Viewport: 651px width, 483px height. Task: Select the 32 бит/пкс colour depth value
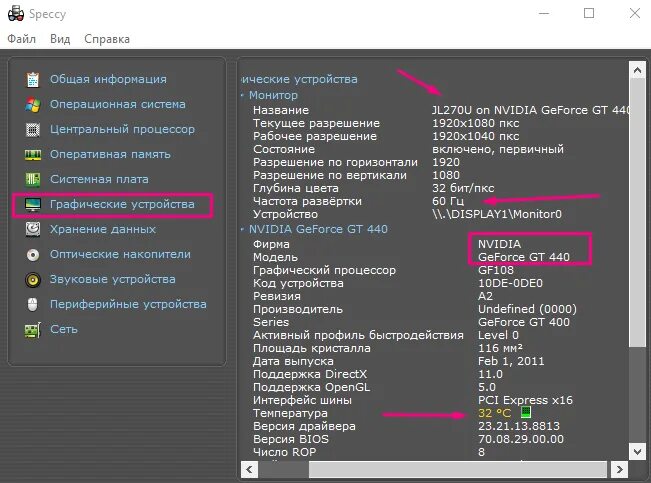tap(463, 188)
